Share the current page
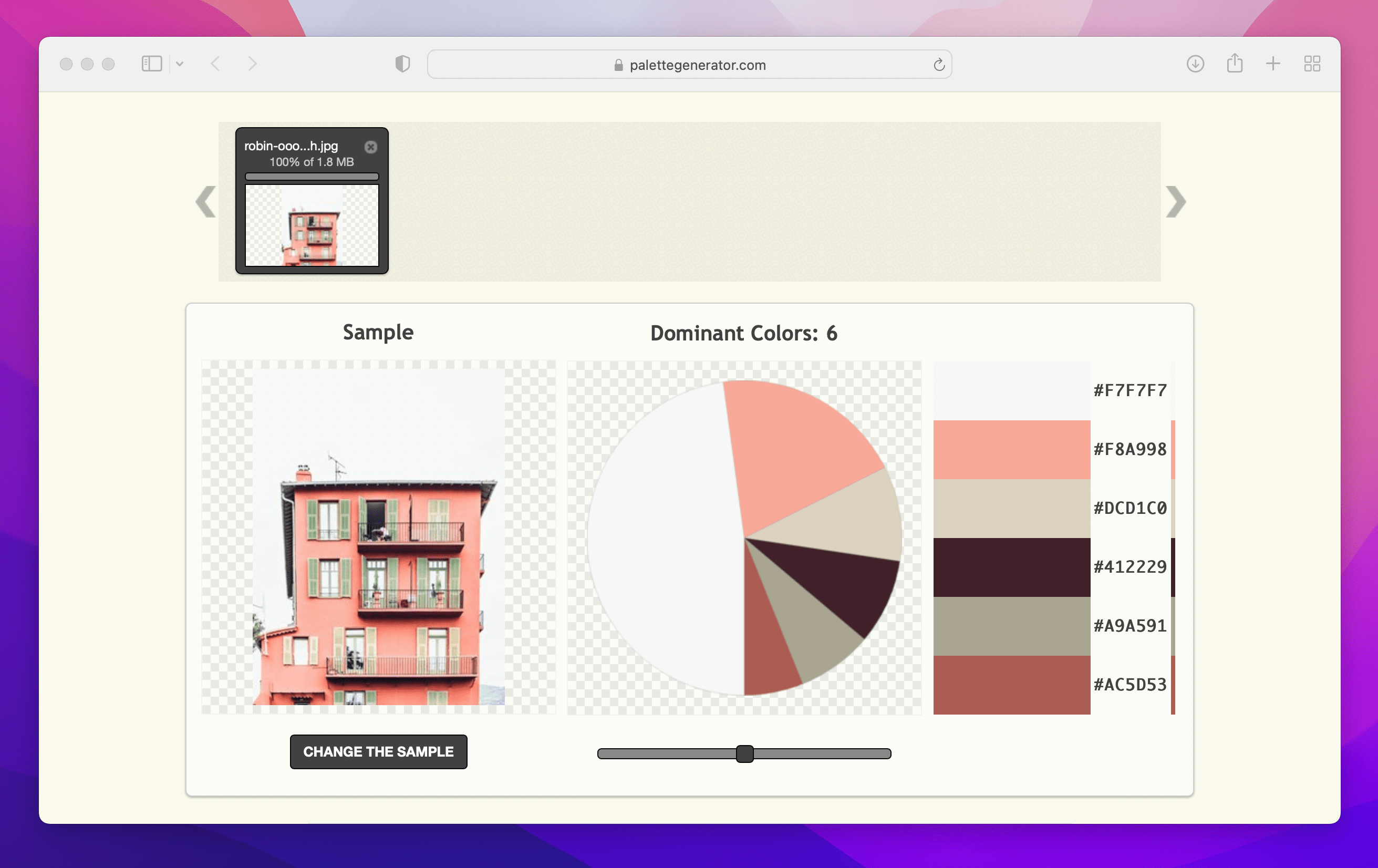This screenshot has width=1378, height=868. coord(1235,64)
